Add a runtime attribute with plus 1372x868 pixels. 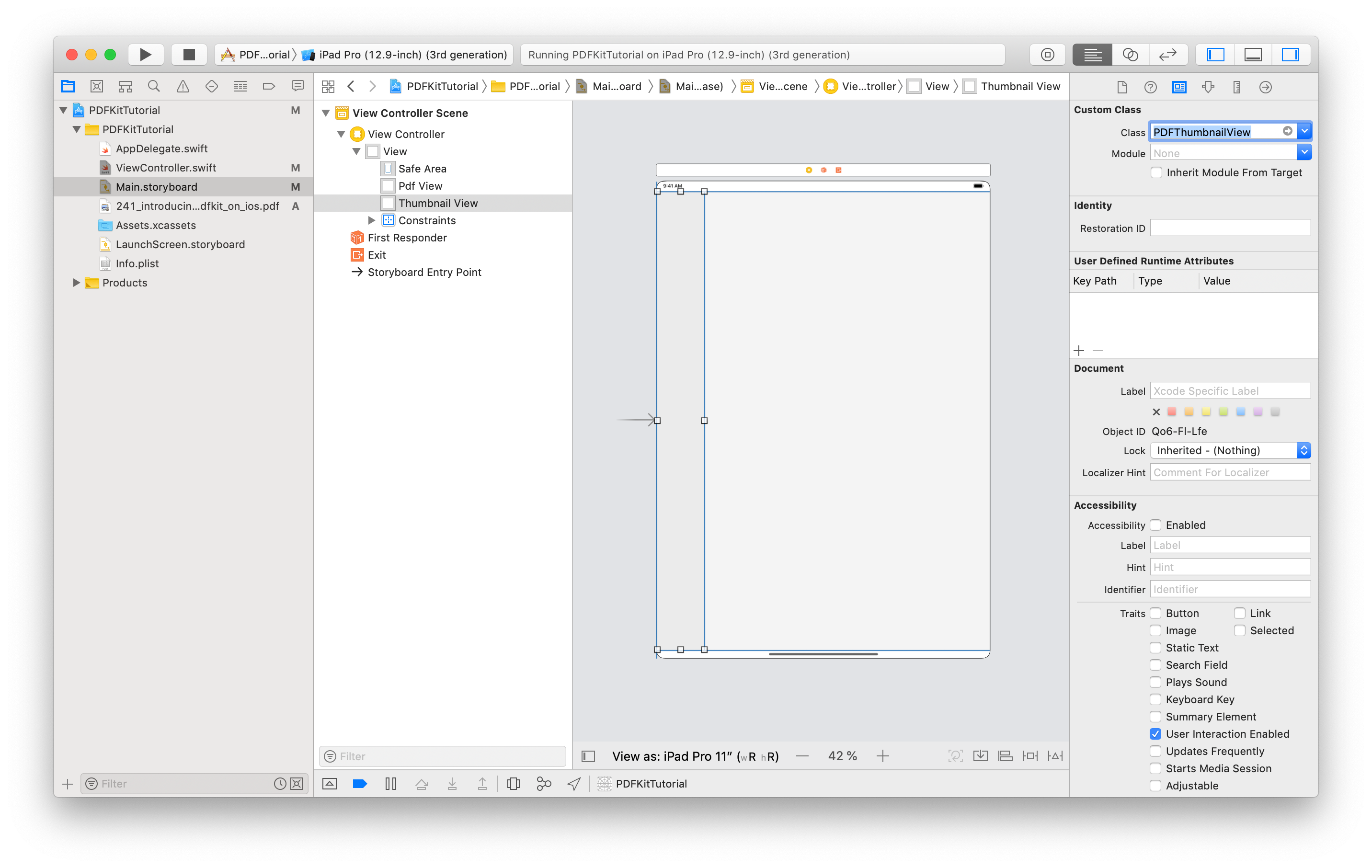click(x=1079, y=351)
